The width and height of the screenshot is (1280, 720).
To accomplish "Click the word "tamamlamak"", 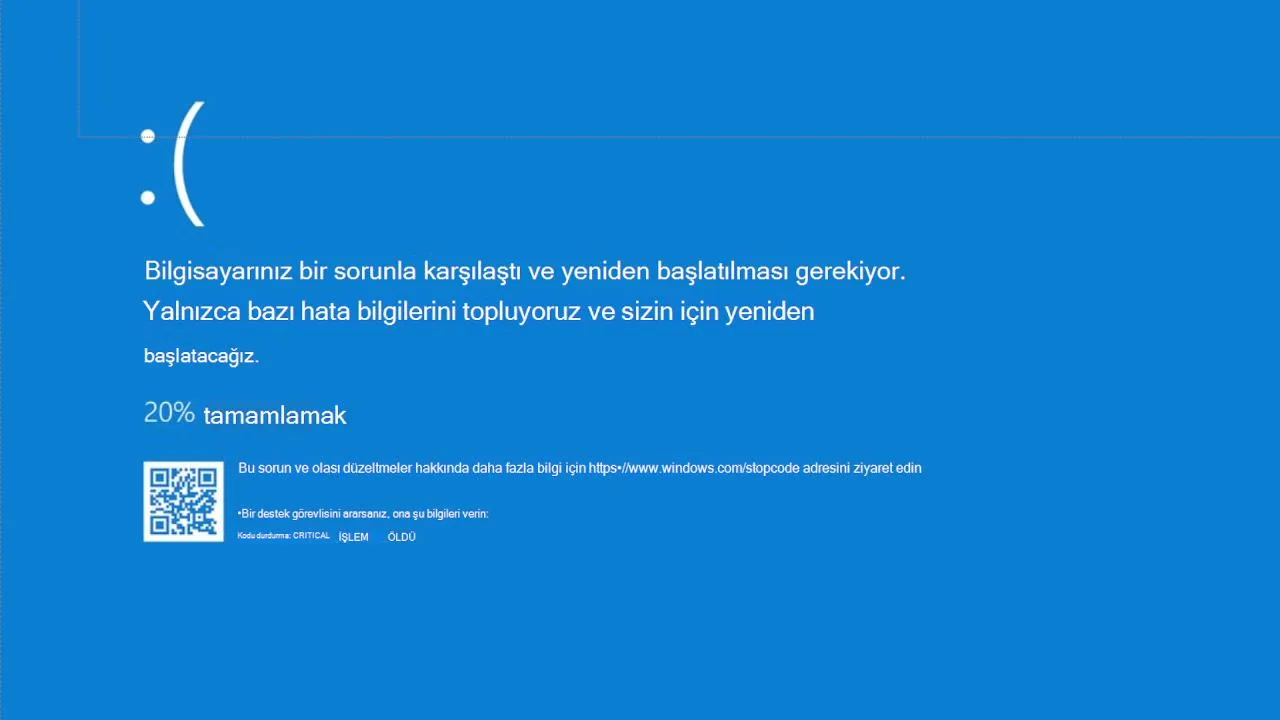I will pos(275,415).
